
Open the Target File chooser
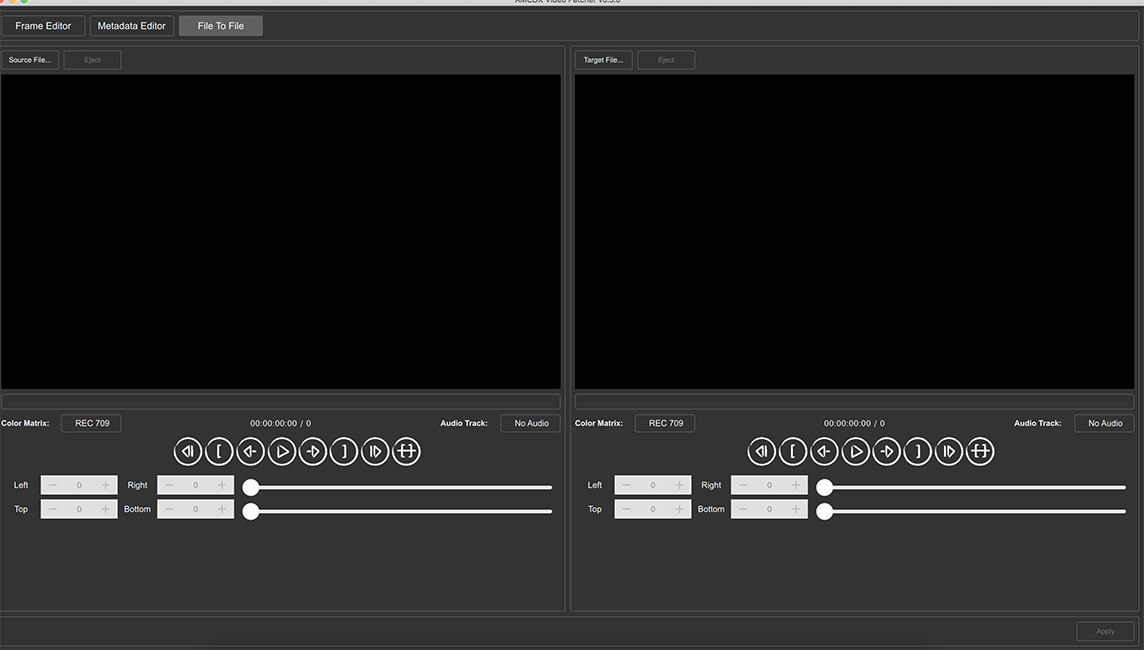coord(603,60)
